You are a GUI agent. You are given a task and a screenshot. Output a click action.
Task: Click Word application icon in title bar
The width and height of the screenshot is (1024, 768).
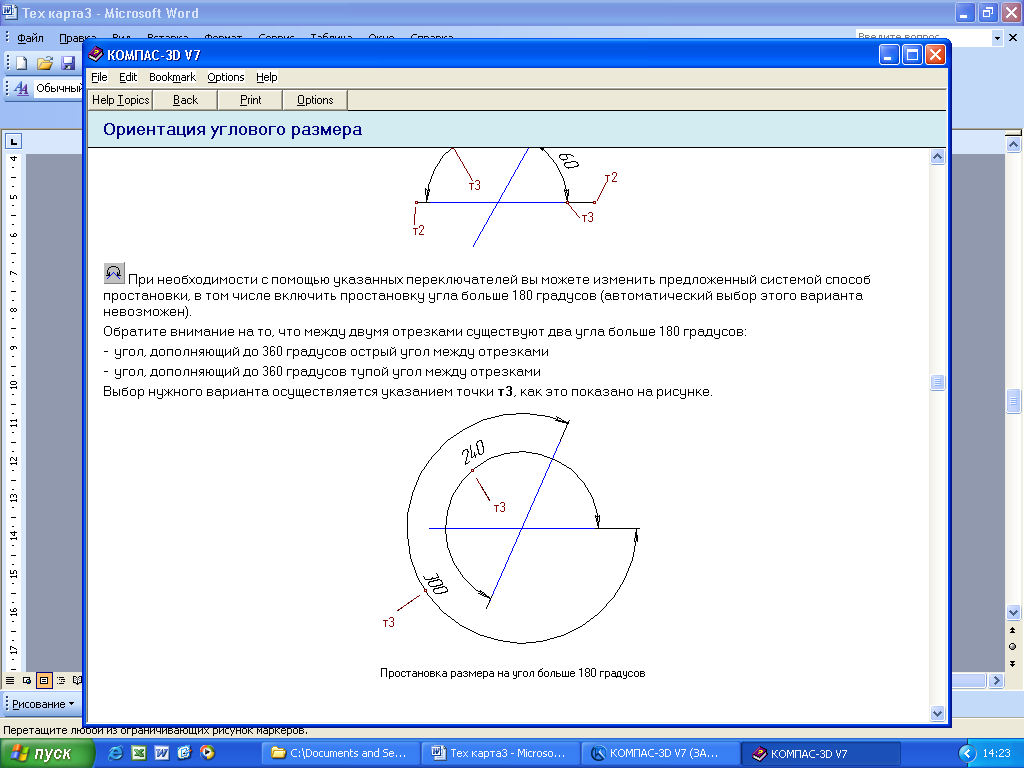tap(10, 12)
